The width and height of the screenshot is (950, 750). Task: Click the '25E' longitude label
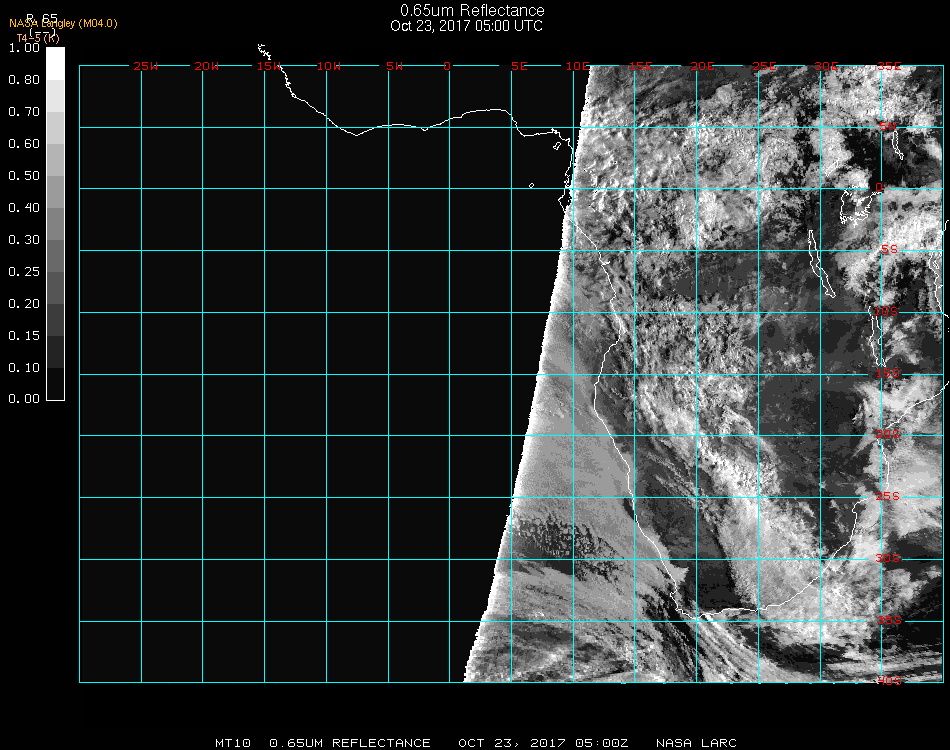765,66
